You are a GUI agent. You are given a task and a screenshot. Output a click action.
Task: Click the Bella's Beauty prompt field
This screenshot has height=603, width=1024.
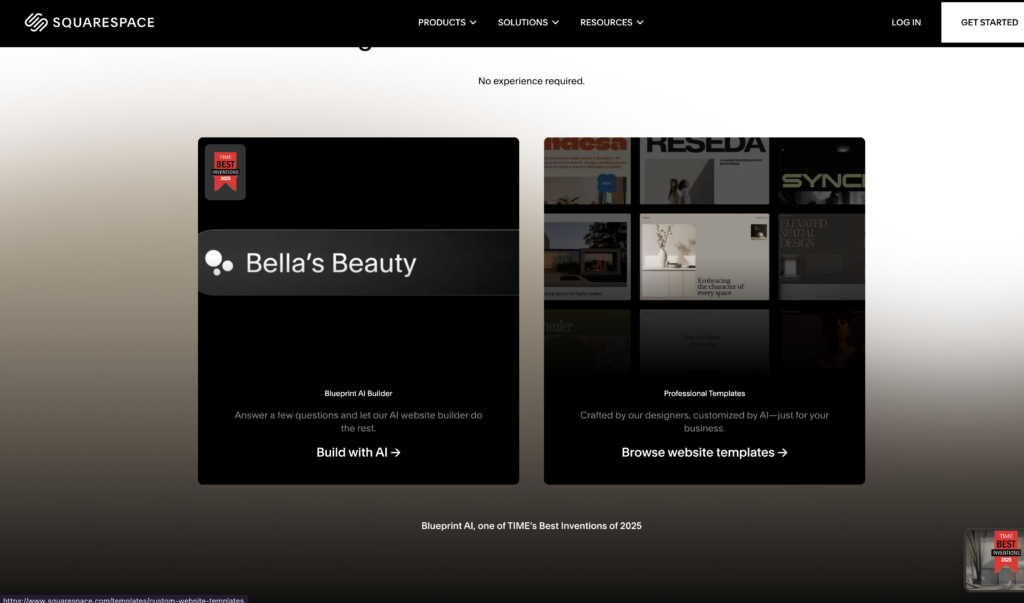click(x=360, y=263)
